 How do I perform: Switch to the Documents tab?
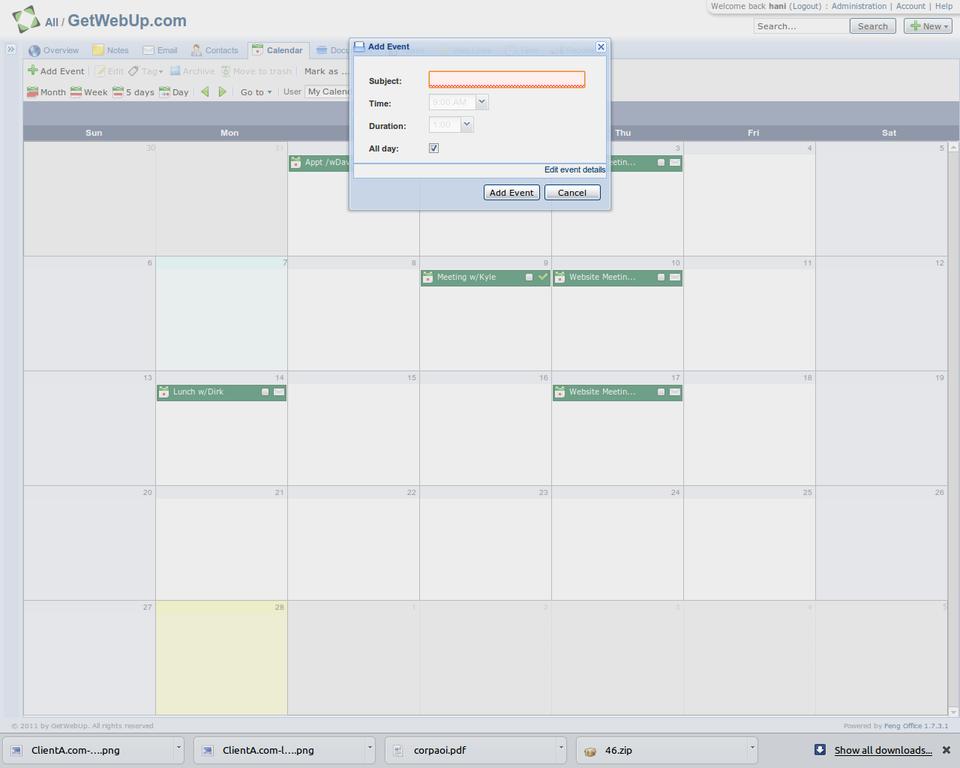(x=331, y=50)
